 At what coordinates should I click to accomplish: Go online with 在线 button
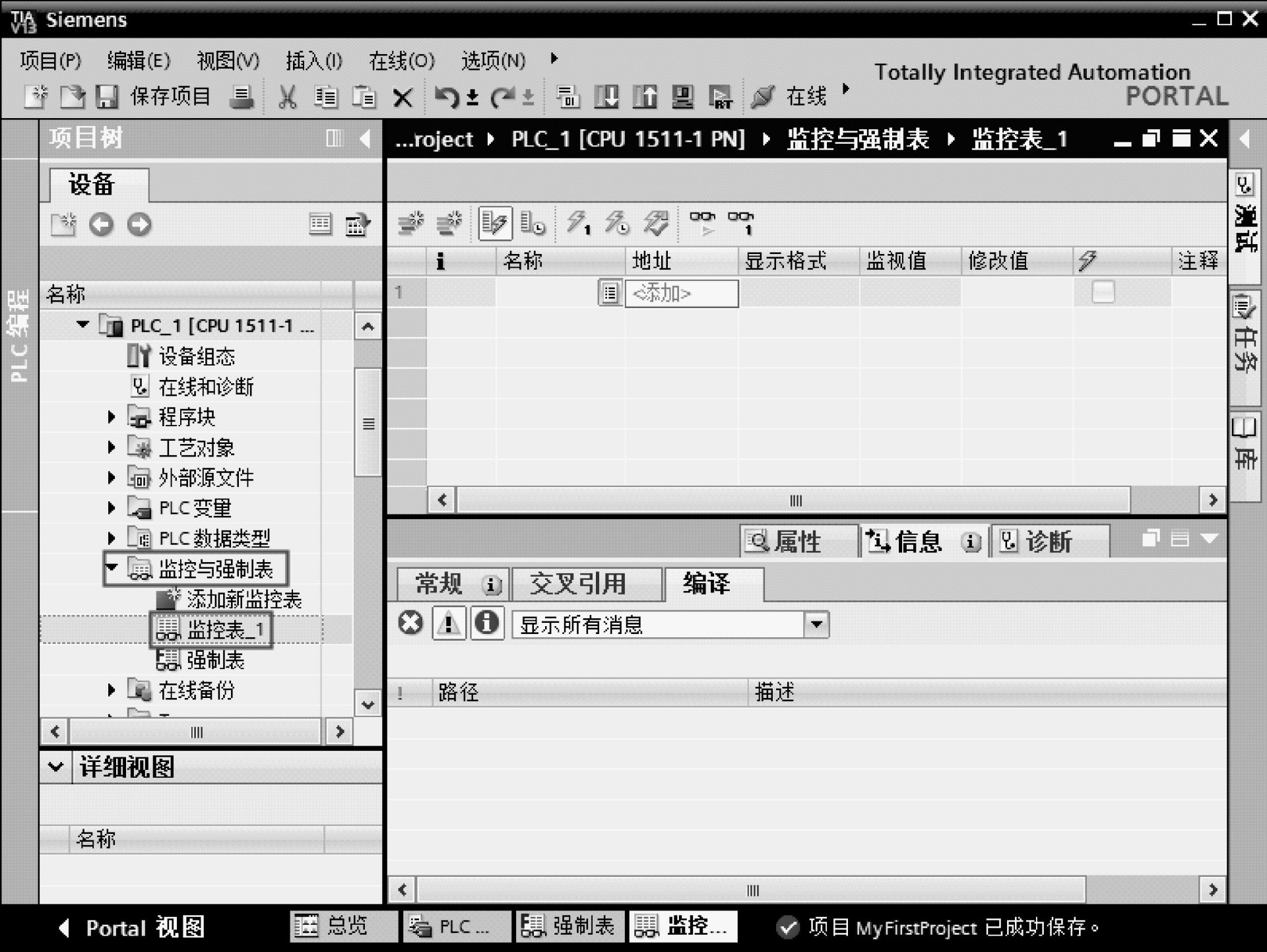[790, 97]
